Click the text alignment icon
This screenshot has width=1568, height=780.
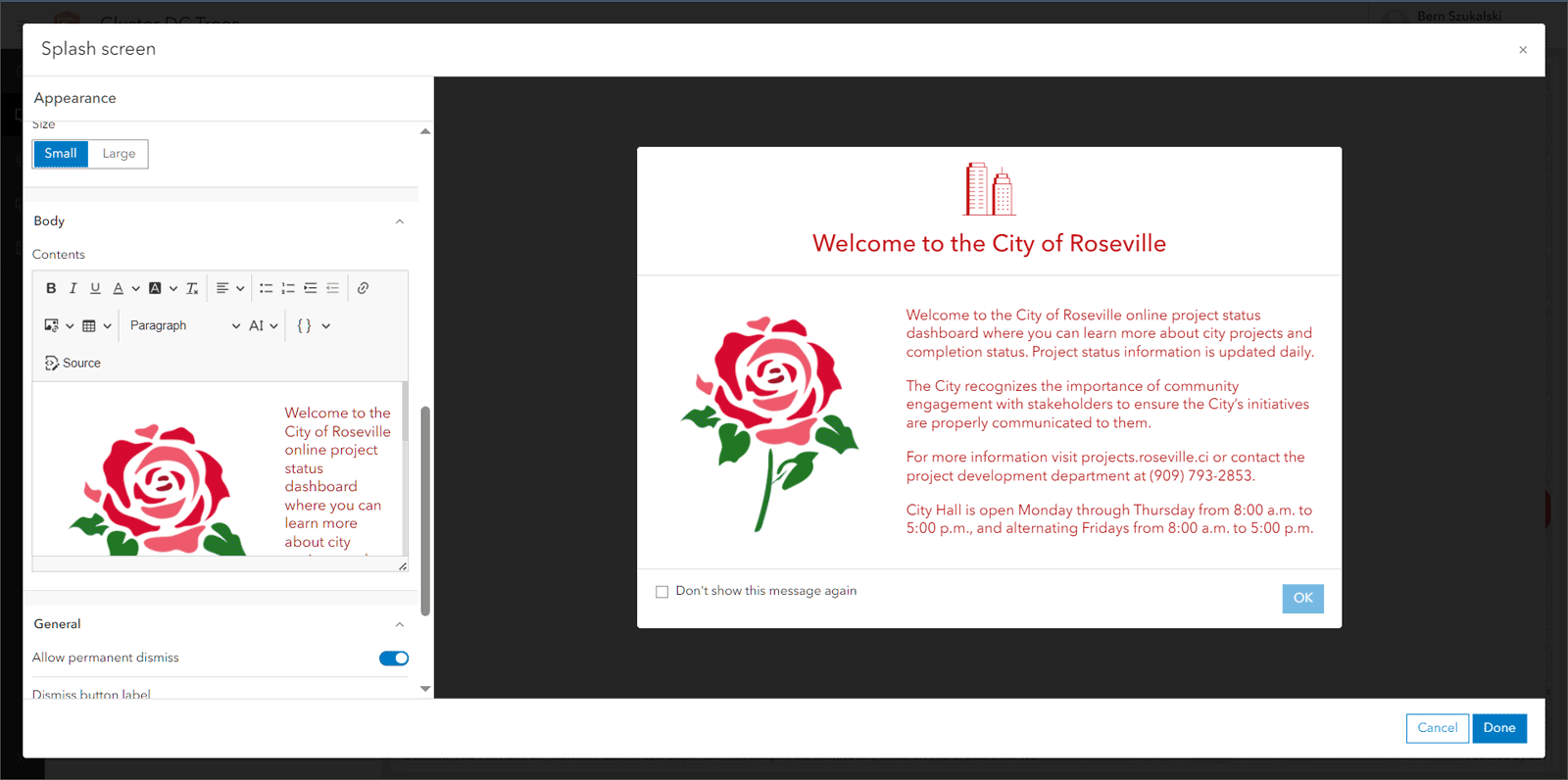(222, 288)
